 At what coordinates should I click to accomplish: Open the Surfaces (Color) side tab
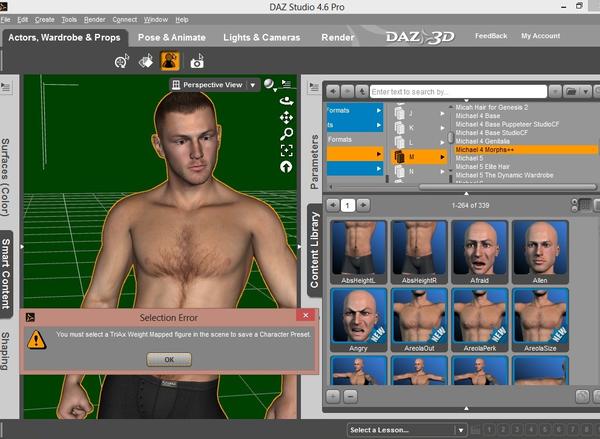(x=5, y=177)
